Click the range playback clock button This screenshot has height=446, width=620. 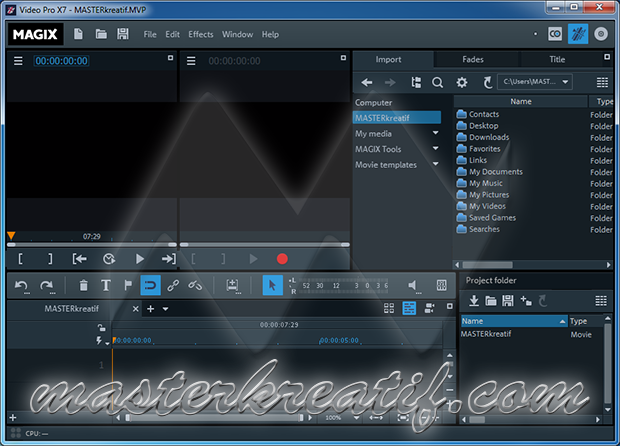(x=109, y=259)
